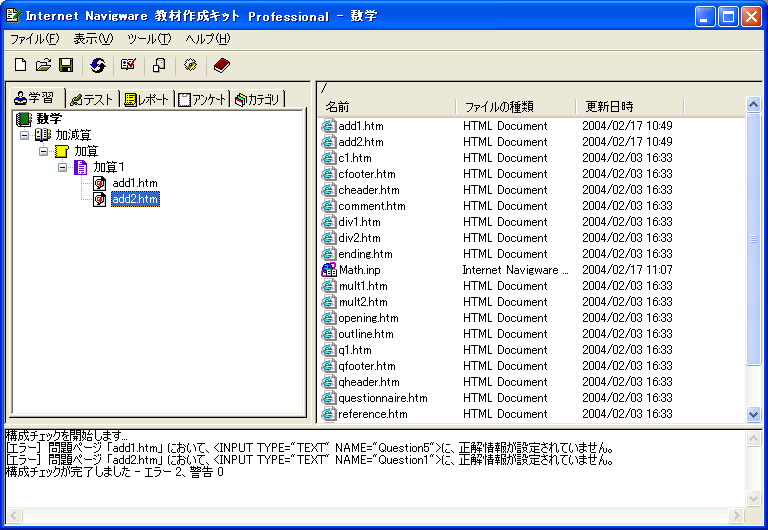Click the Save floppy disk icon
This screenshot has height=530, width=768.
click(66, 65)
